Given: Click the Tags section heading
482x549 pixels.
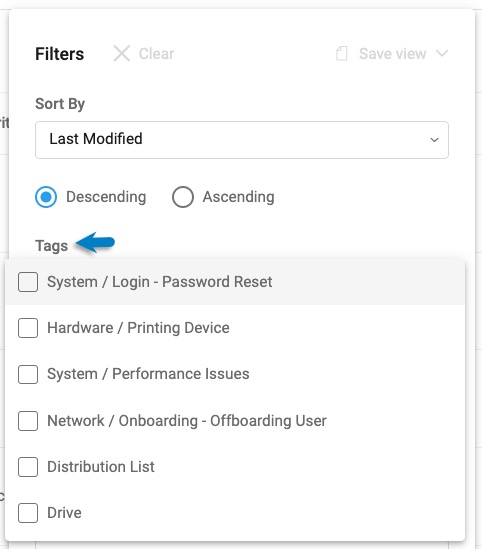Looking at the screenshot, I should pyautogui.click(x=51, y=246).
